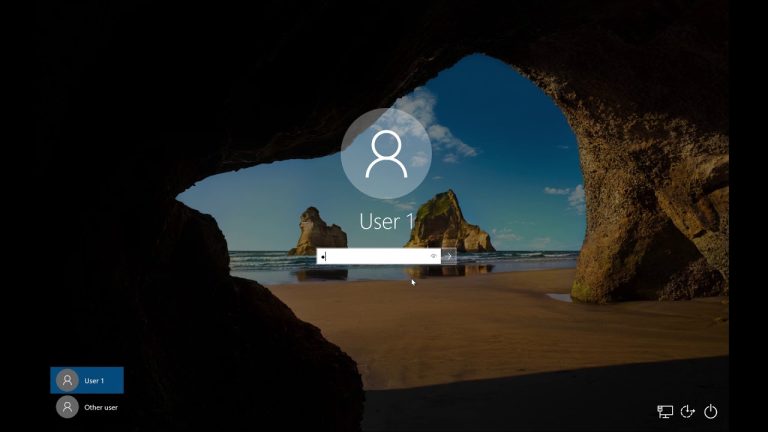Screen dimensions: 768x432
Task: Open Ease of Access options
Action: [x=688, y=411]
